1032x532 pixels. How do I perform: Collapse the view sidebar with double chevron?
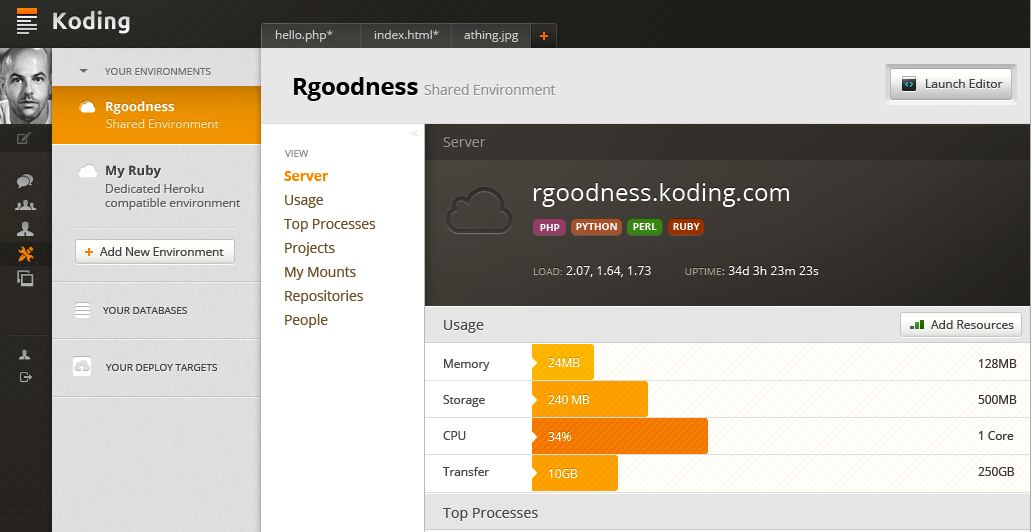click(x=414, y=134)
